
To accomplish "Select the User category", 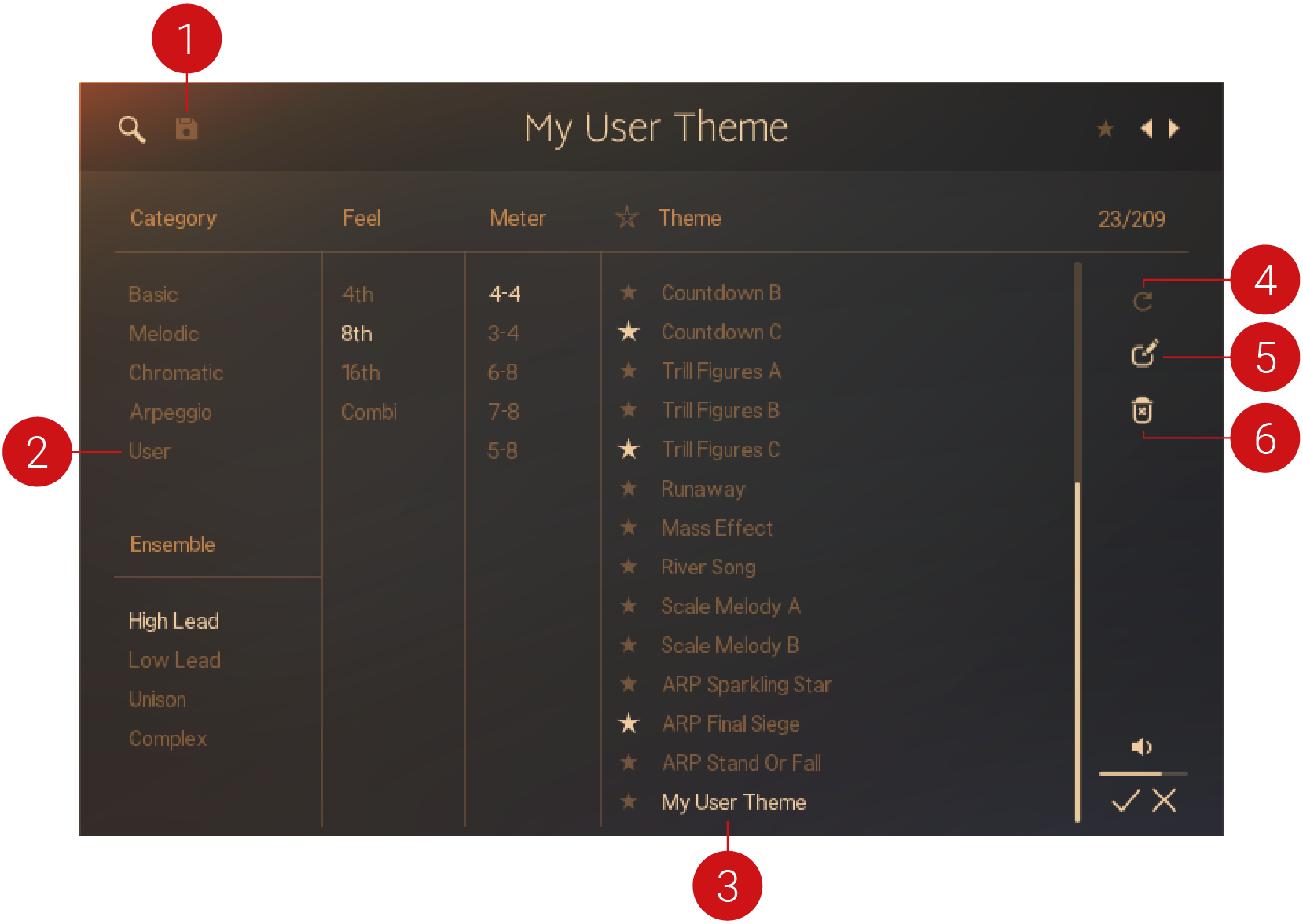I will (149, 452).
